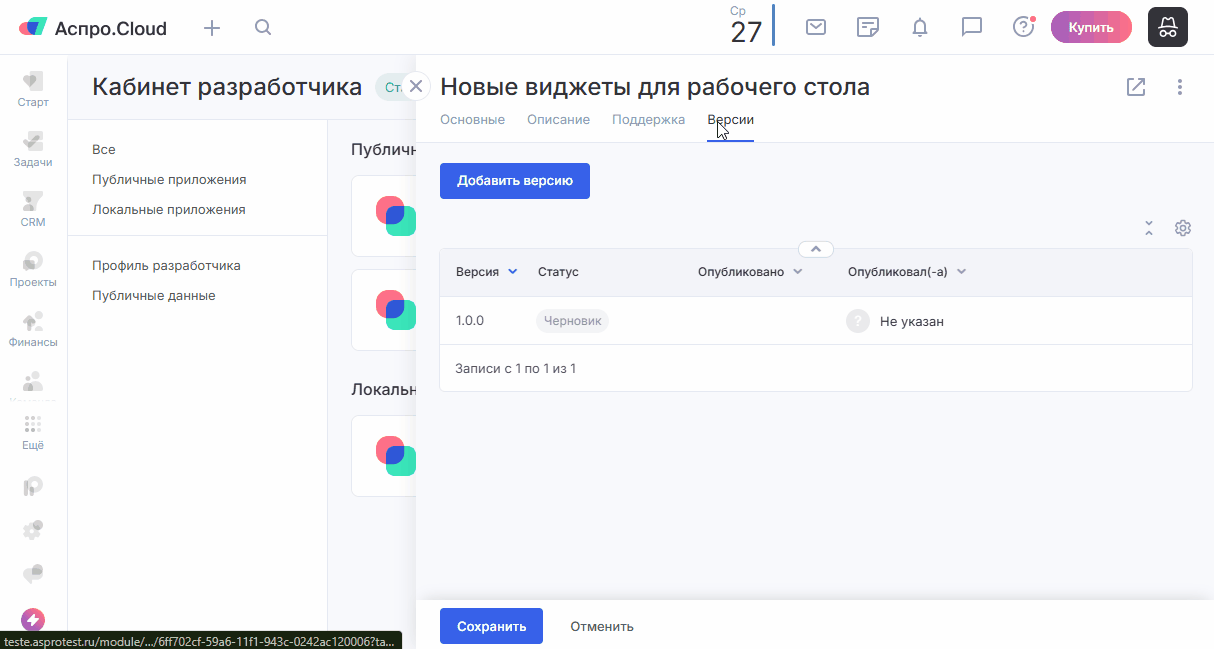The width and height of the screenshot is (1214, 649).
Task: Go to Проекты in the sidebar
Action: click(x=33, y=269)
